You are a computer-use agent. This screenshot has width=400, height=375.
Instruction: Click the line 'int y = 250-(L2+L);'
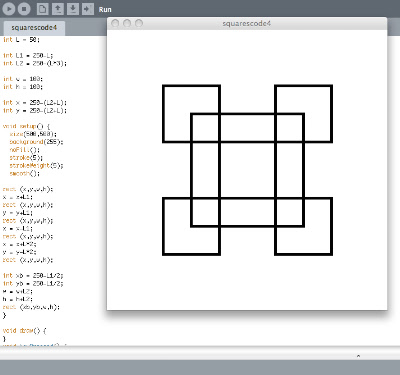(x=35, y=110)
